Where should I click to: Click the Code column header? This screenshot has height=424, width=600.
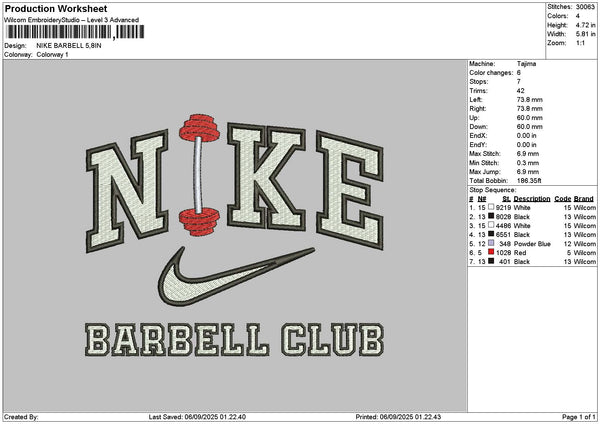tap(562, 199)
